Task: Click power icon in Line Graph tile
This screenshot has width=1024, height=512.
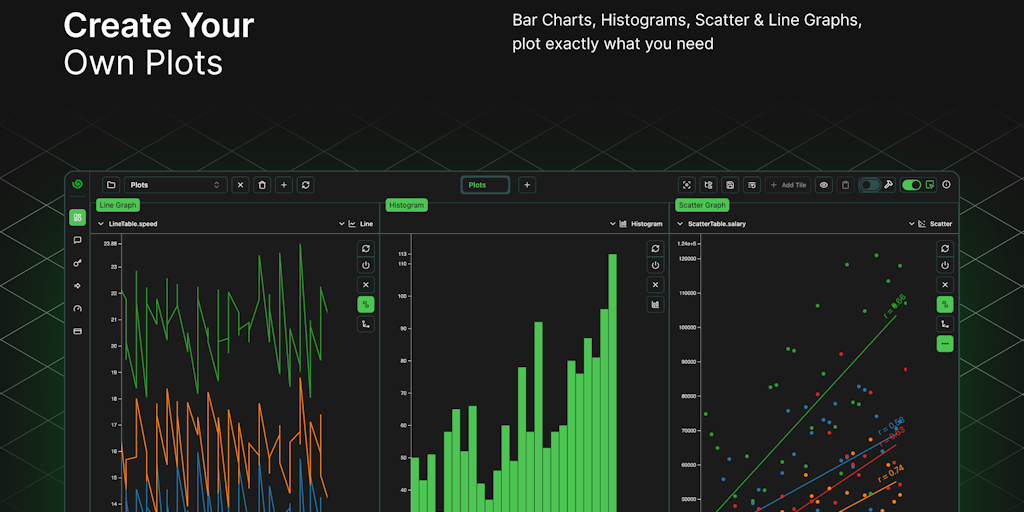Action: [x=366, y=266]
